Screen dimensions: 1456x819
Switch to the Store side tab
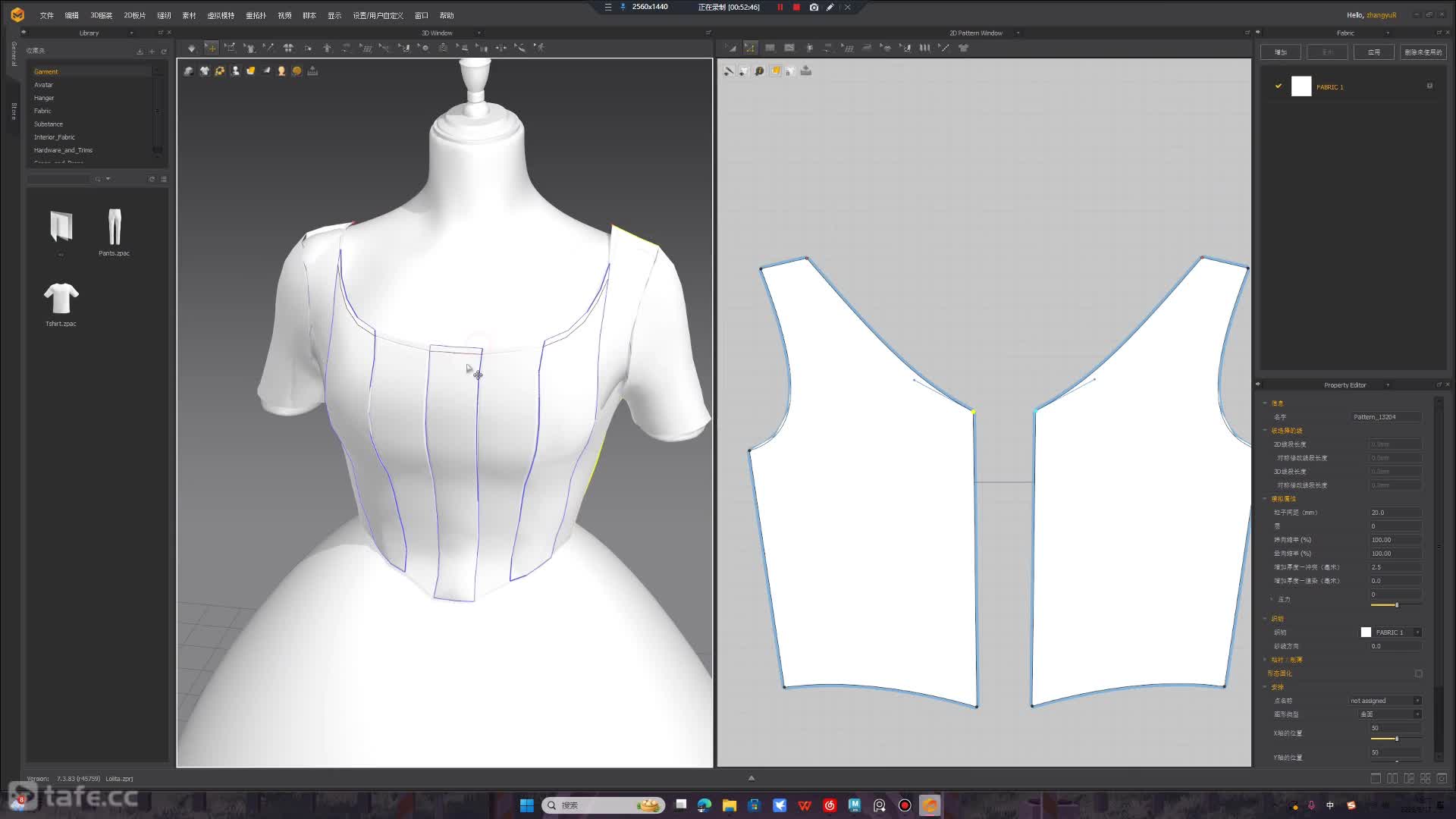click(14, 111)
